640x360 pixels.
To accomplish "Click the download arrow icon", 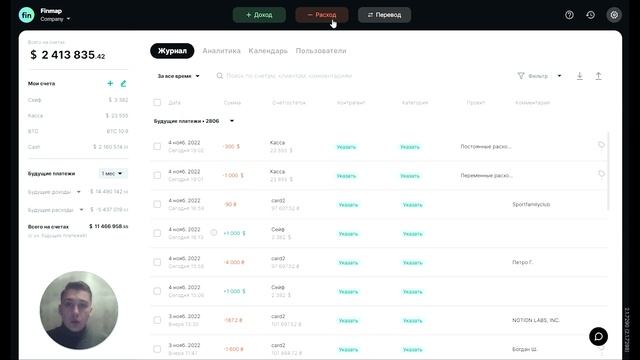I will click(x=580, y=76).
